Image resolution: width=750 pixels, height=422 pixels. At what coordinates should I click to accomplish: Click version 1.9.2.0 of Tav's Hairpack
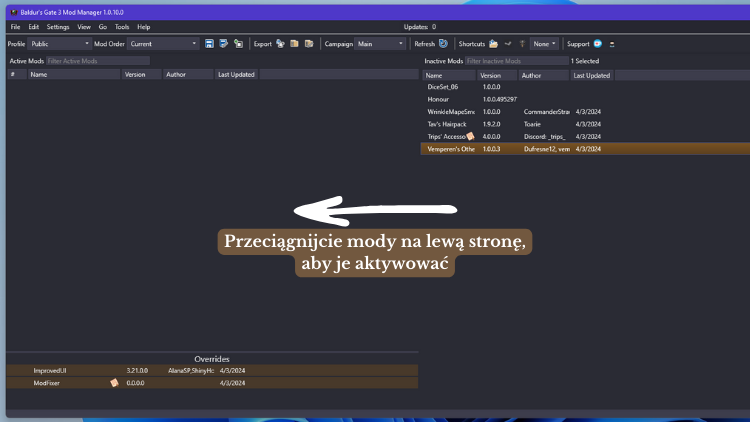[491, 124]
